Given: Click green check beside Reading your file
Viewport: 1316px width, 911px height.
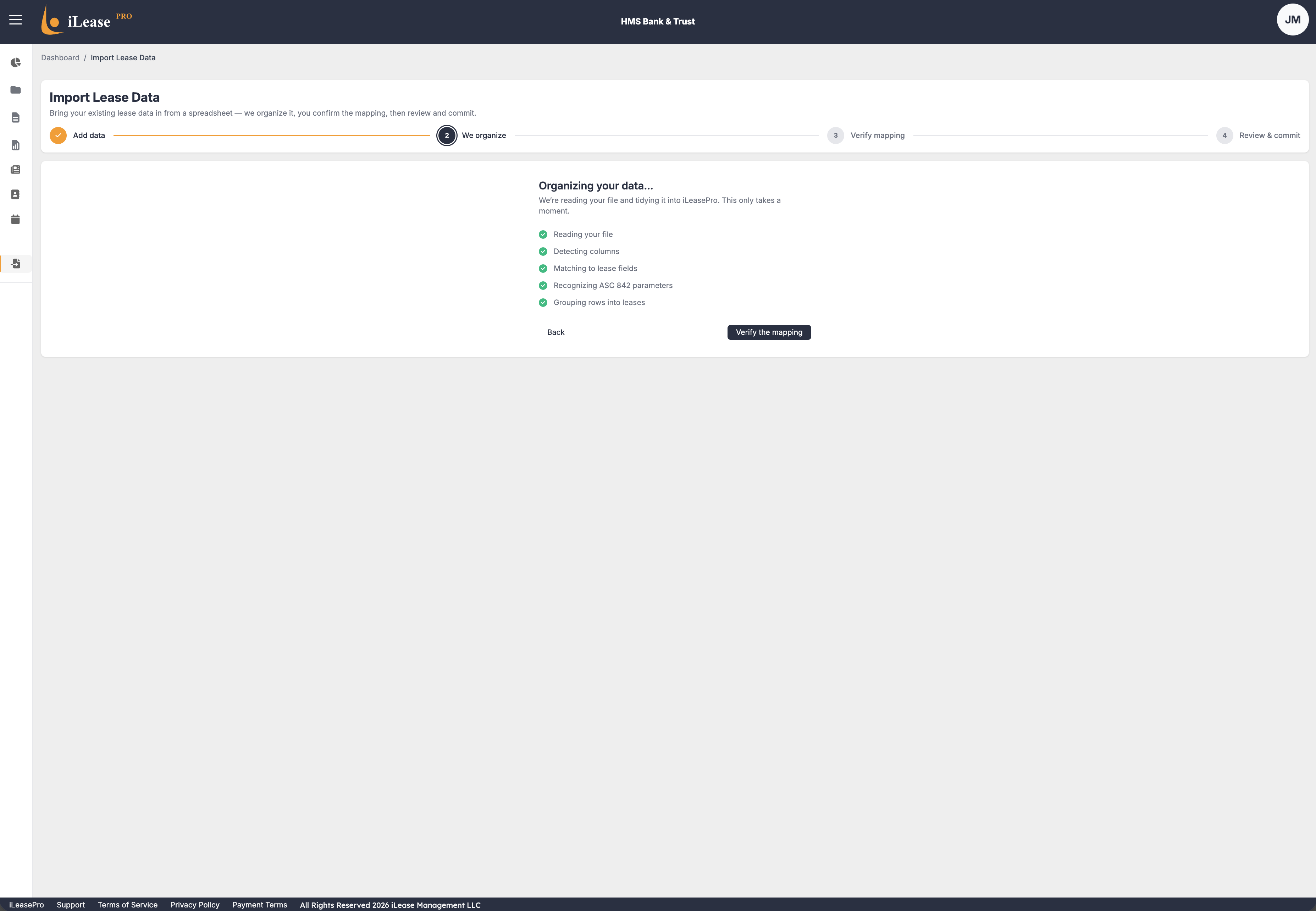Looking at the screenshot, I should pyautogui.click(x=543, y=234).
